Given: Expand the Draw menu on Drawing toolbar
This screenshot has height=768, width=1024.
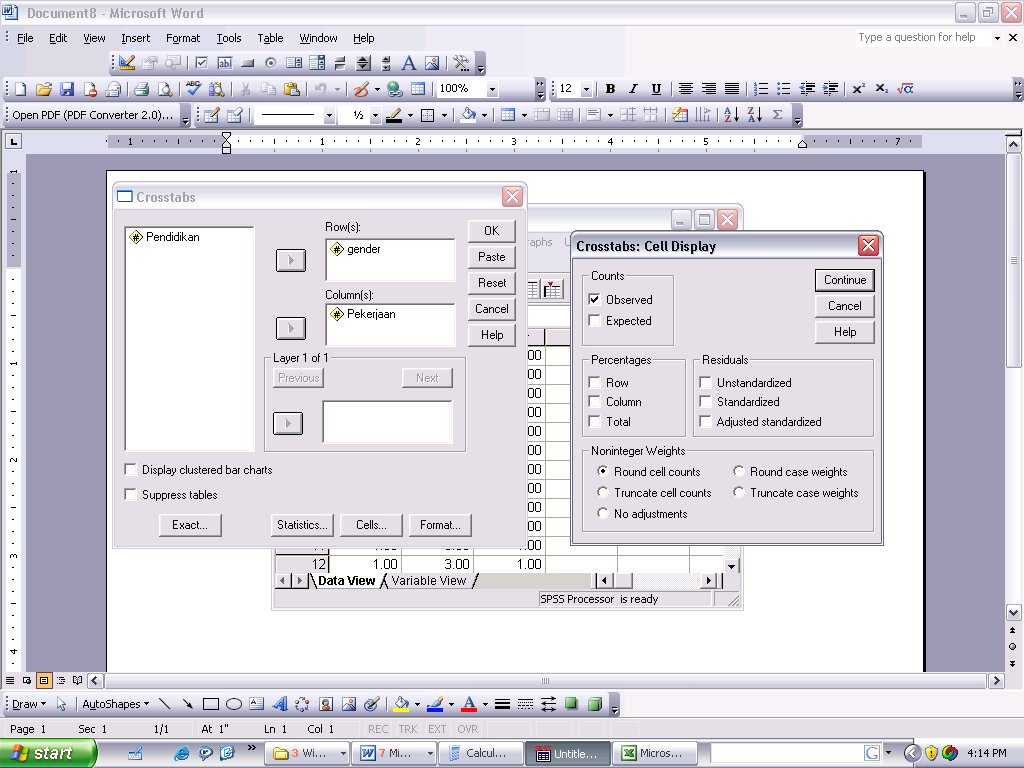Looking at the screenshot, I should [x=29, y=704].
